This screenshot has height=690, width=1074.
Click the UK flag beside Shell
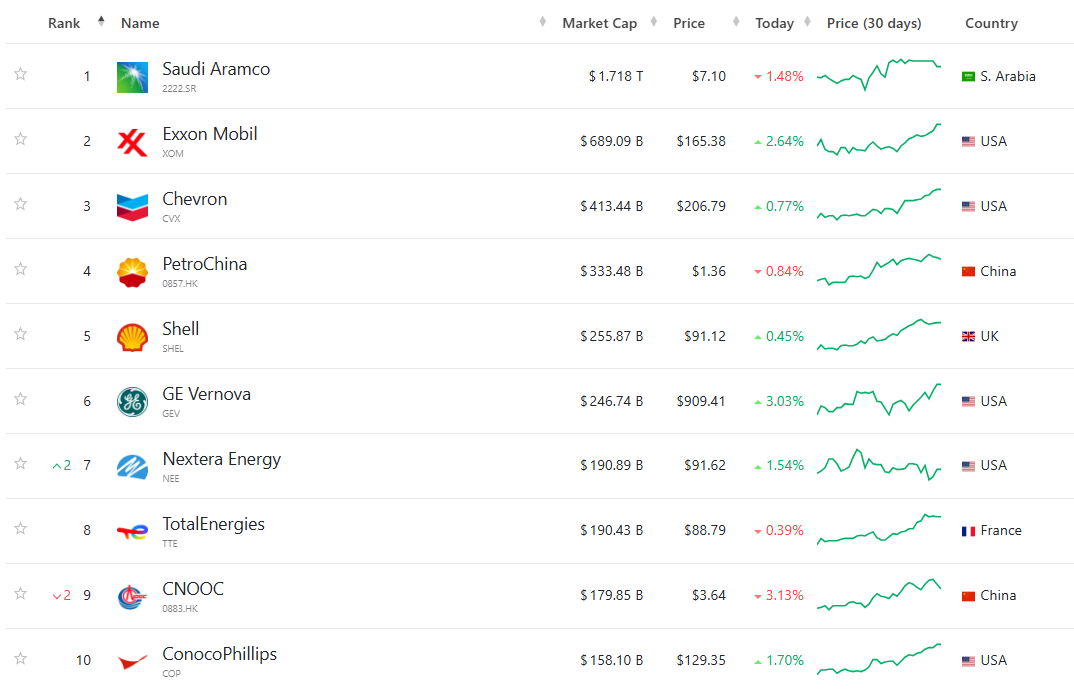pos(968,337)
